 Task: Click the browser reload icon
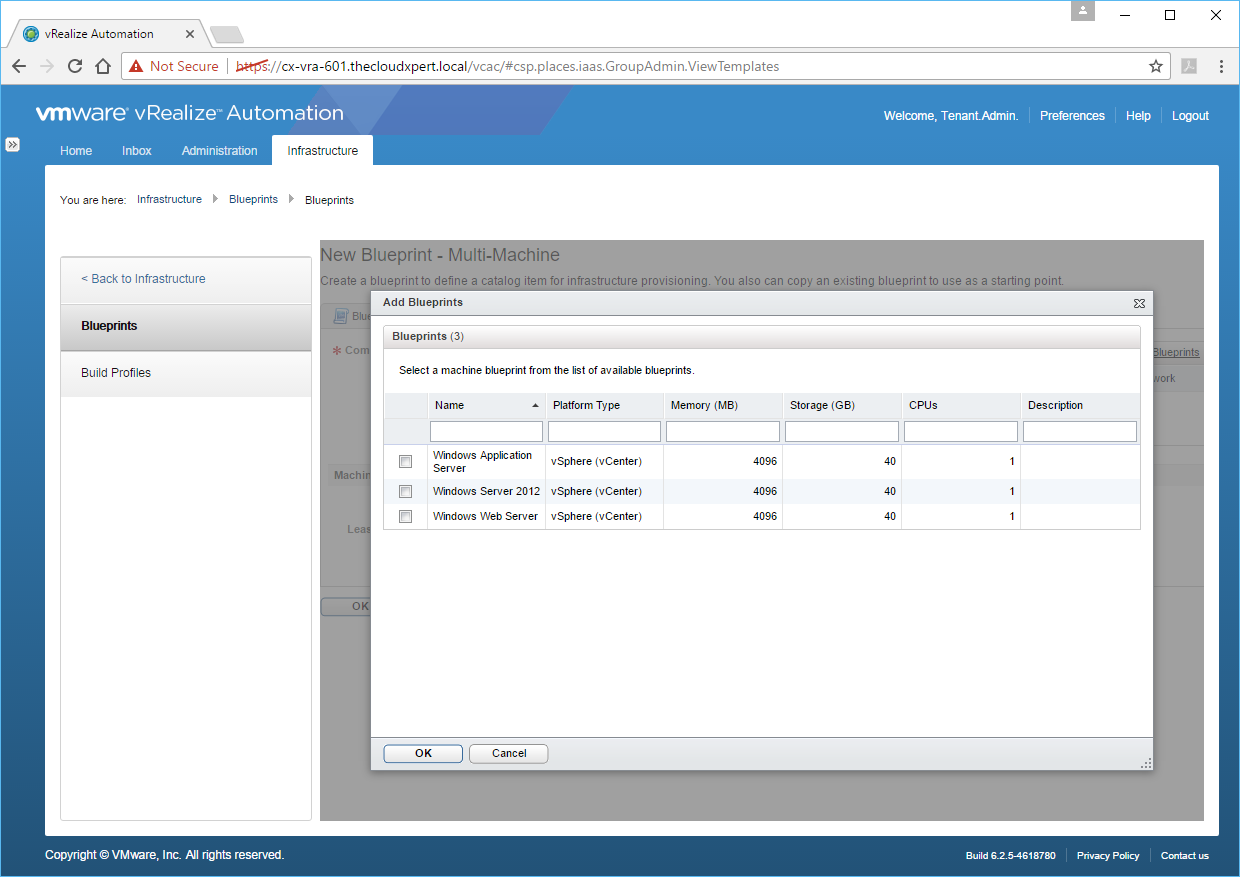tap(75, 67)
